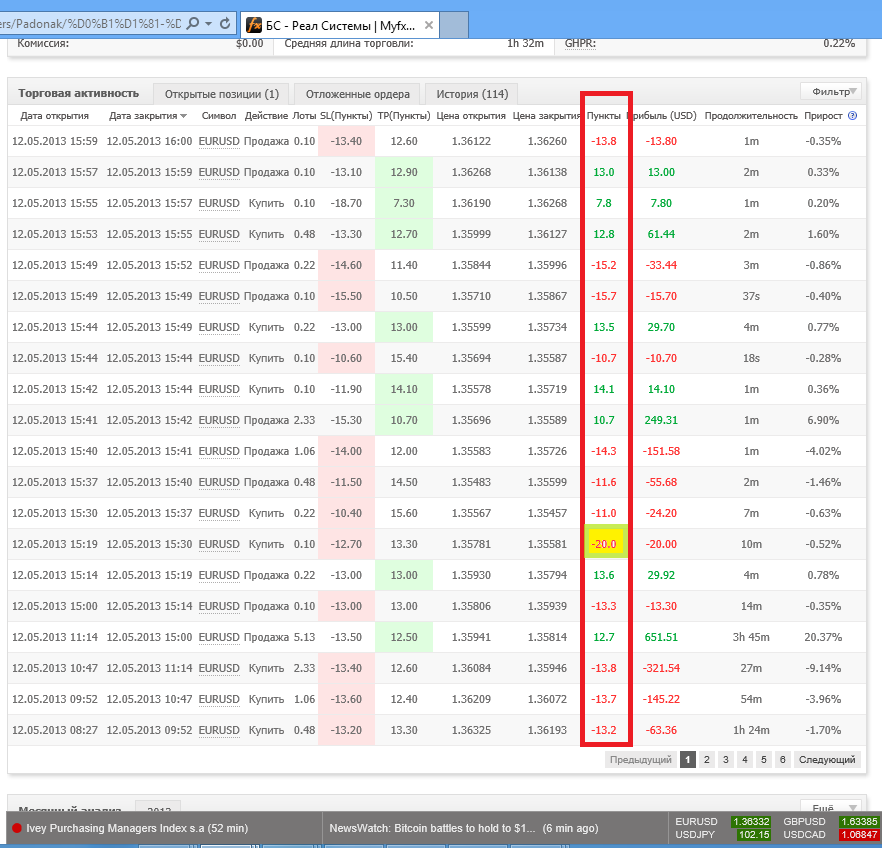Click the 5.13 lots value
This screenshot has width=882, height=848.
click(x=304, y=637)
